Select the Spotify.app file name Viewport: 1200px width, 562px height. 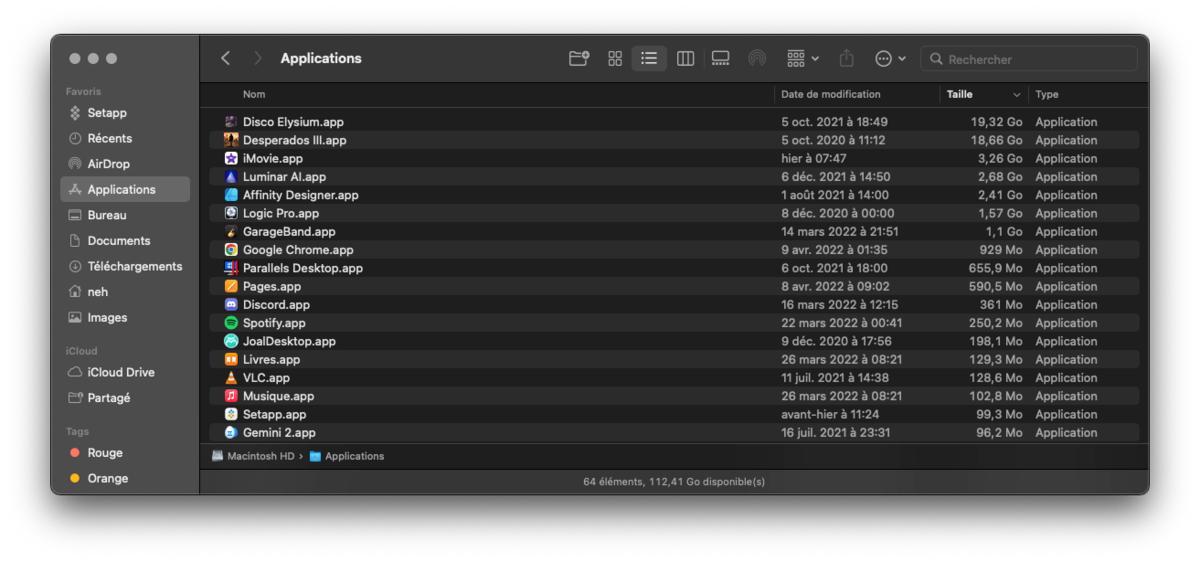[274, 323]
